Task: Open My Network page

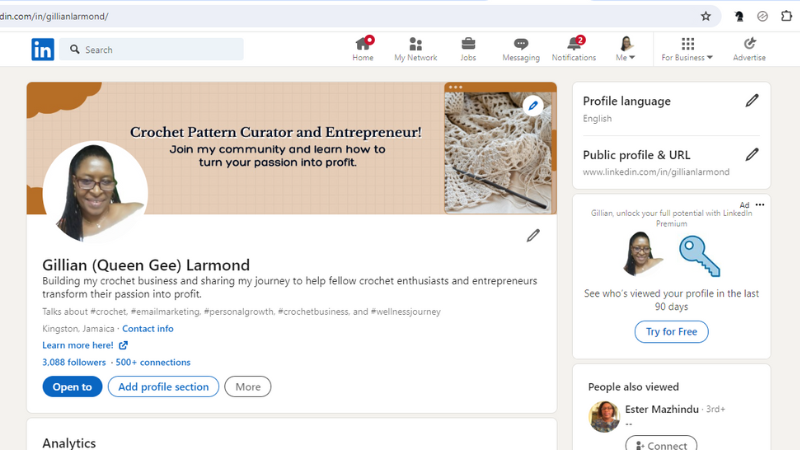Action: (x=415, y=49)
